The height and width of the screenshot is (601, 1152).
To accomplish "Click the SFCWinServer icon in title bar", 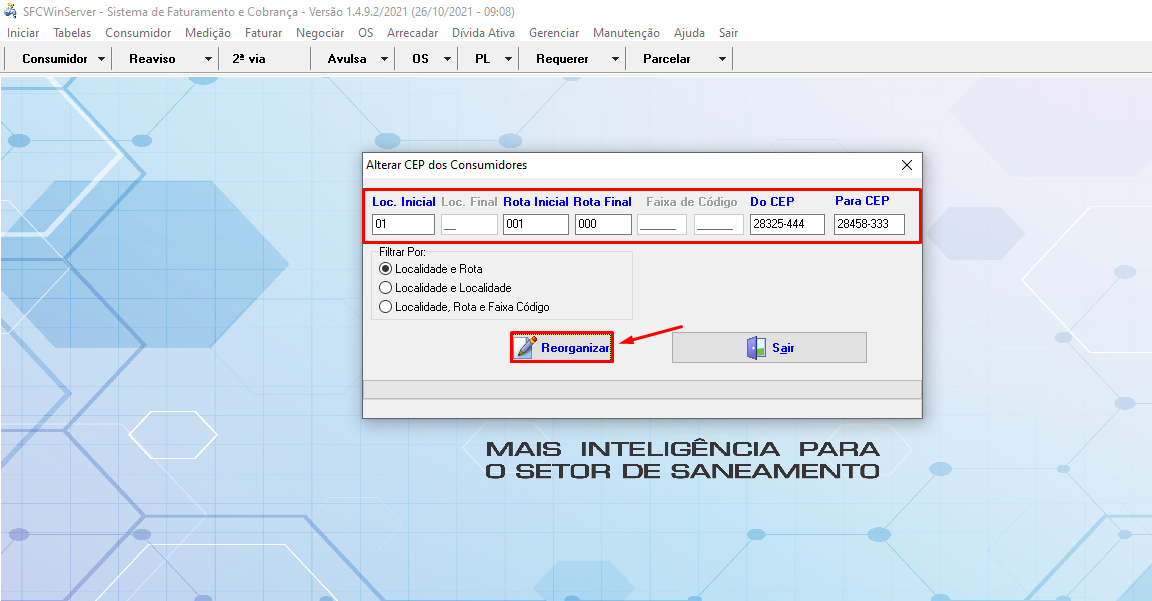I will point(10,10).
